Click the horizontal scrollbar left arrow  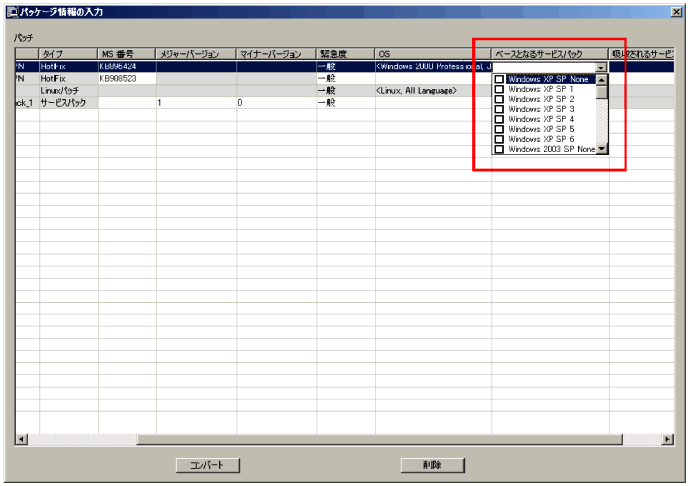[22, 439]
